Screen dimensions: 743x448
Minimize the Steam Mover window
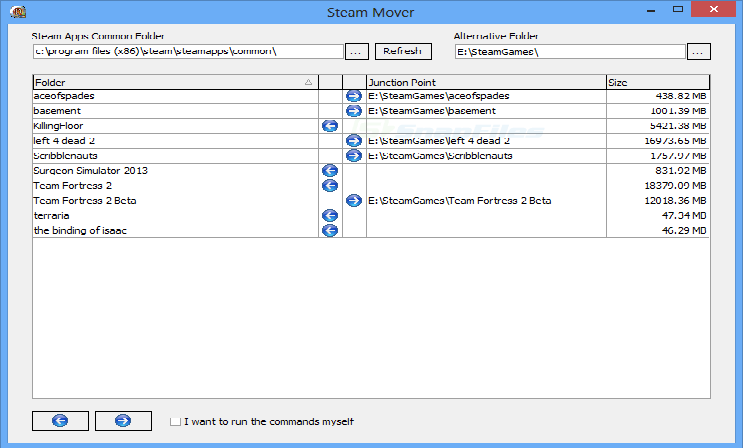point(651,10)
